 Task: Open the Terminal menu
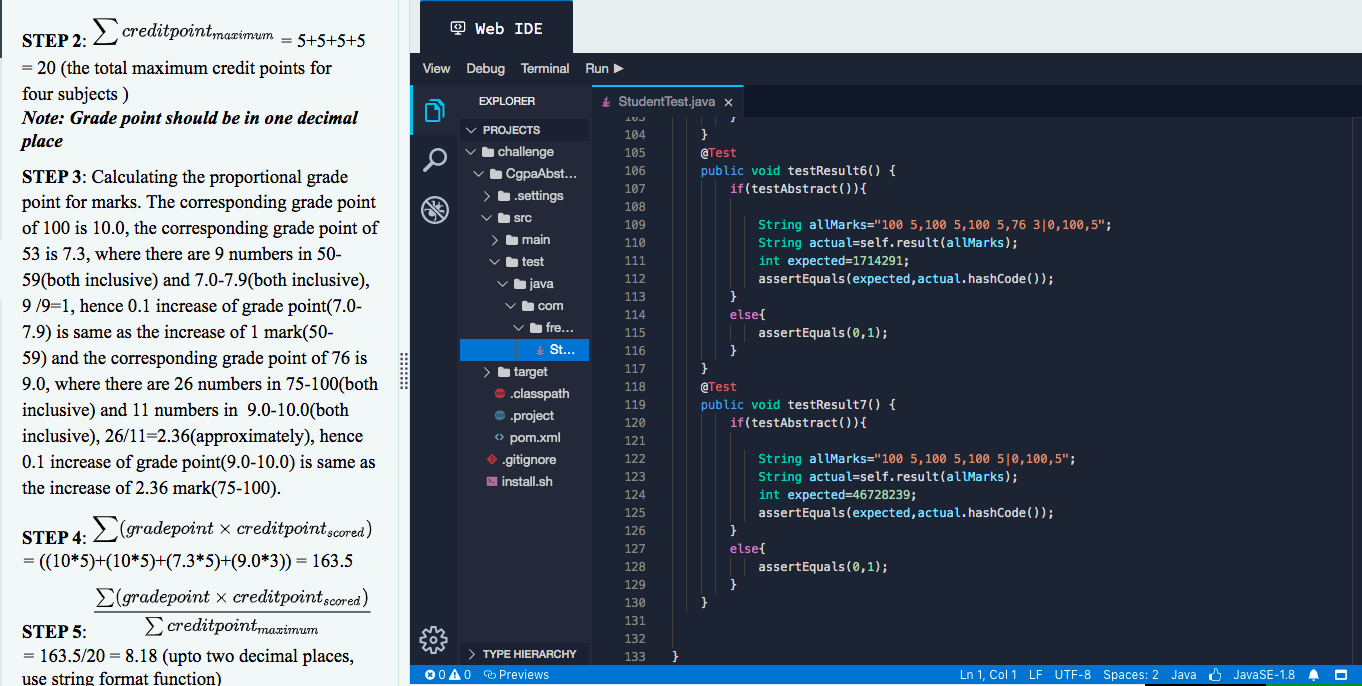tap(544, 68)
